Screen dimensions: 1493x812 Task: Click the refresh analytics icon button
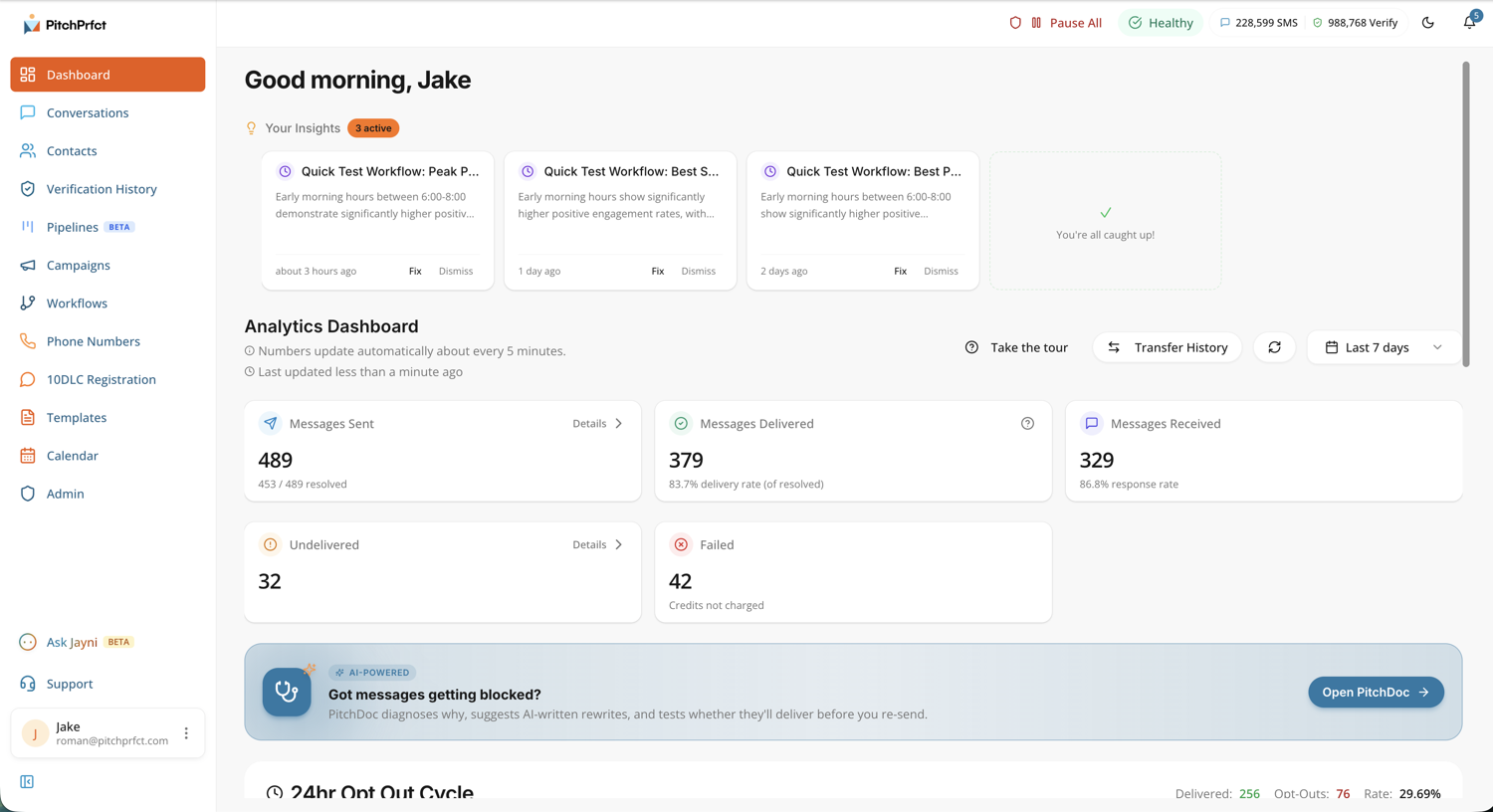click(1275, 347)
